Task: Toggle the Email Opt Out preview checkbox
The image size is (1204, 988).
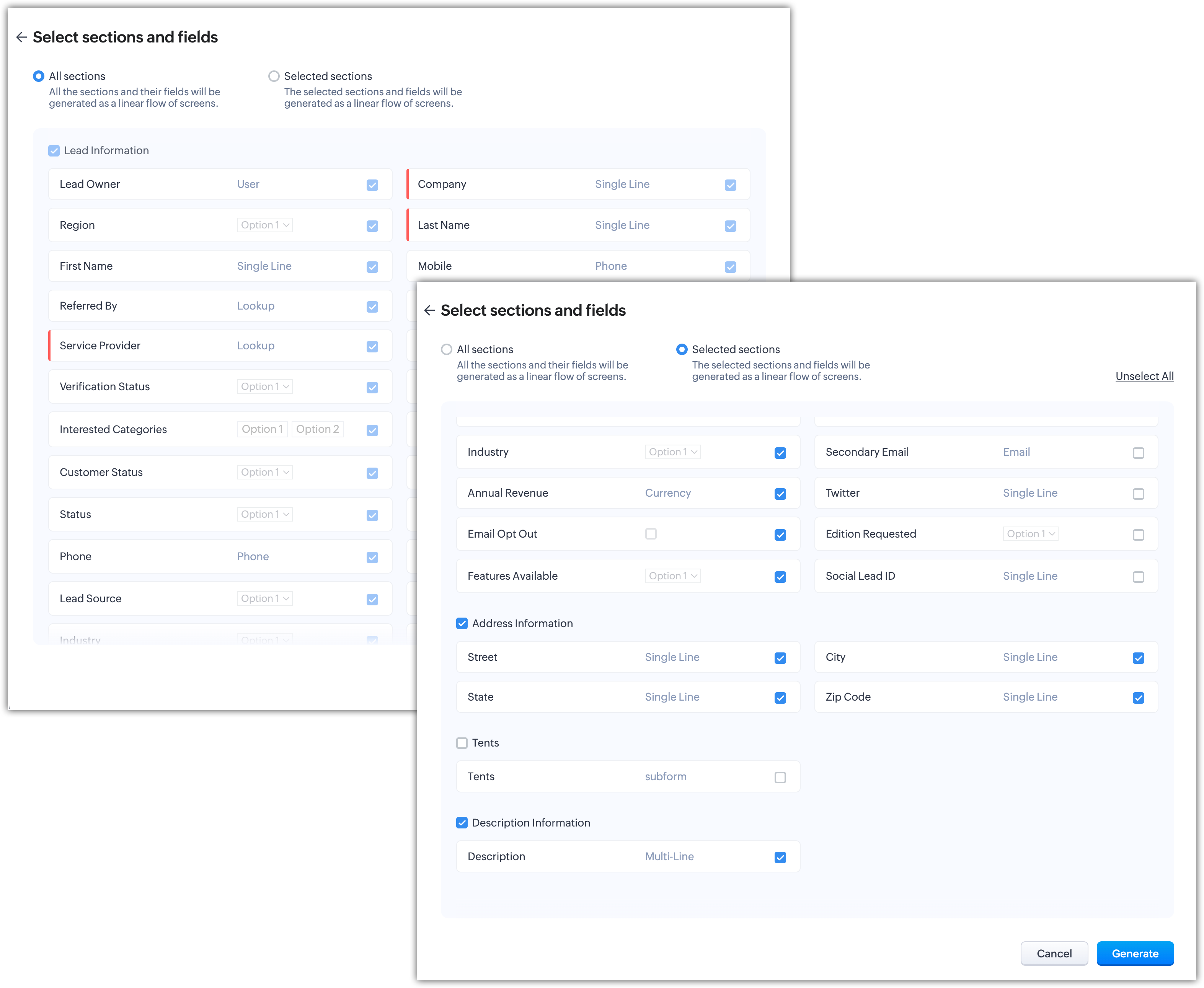Action: tap(651, 534)
